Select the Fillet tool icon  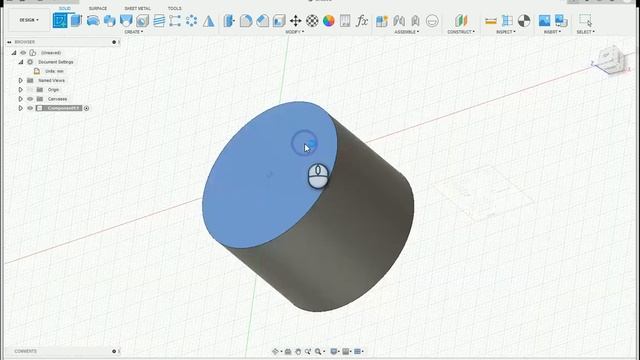[x=246, y=20]
